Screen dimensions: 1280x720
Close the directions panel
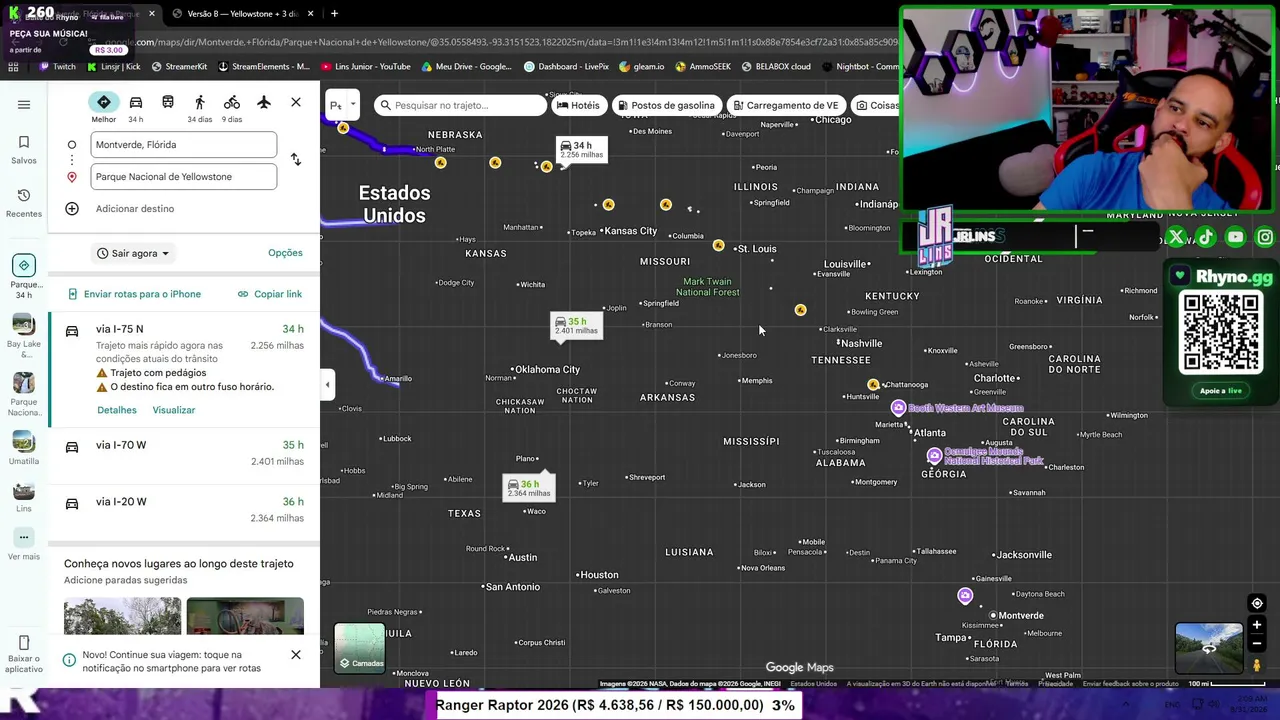(x=296, y=102)
